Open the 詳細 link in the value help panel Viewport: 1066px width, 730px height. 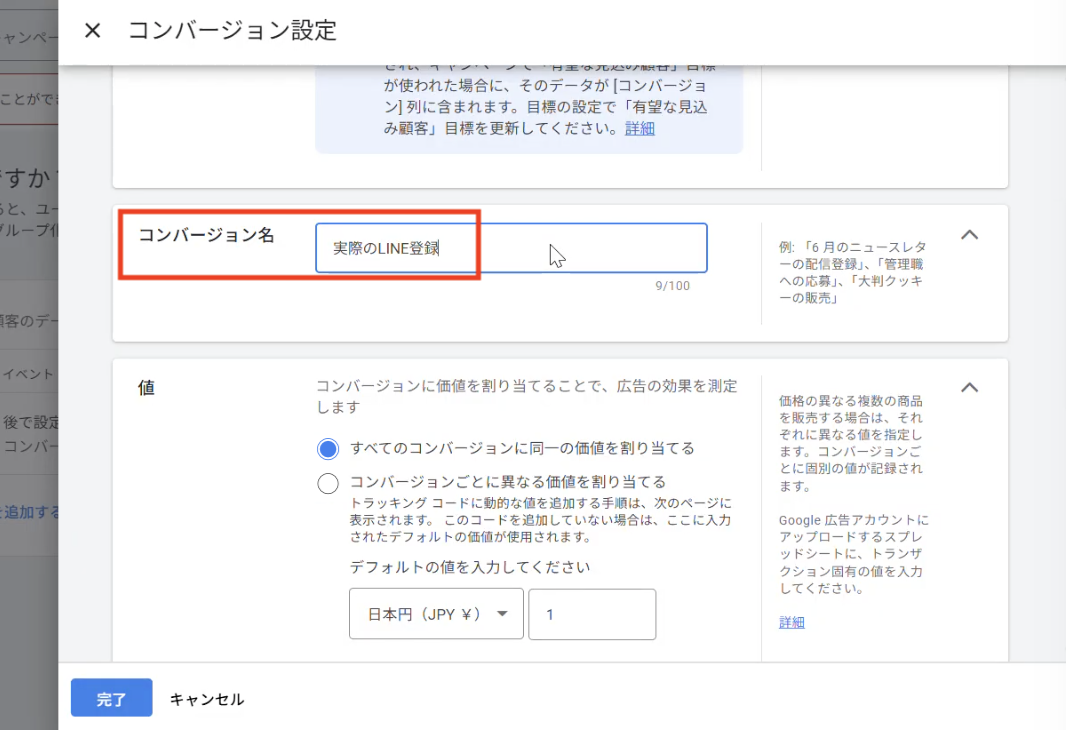point(791,622)
